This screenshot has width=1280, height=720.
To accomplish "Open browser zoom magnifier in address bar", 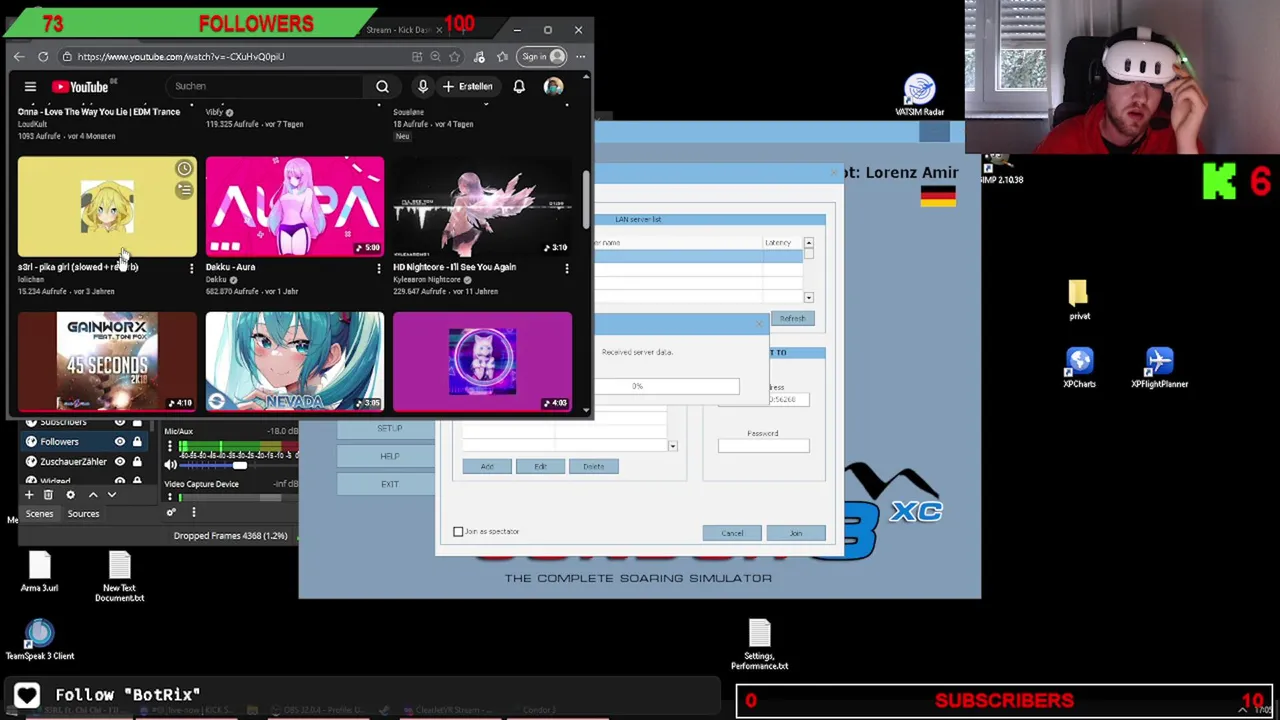I will [x=435, y=57].
